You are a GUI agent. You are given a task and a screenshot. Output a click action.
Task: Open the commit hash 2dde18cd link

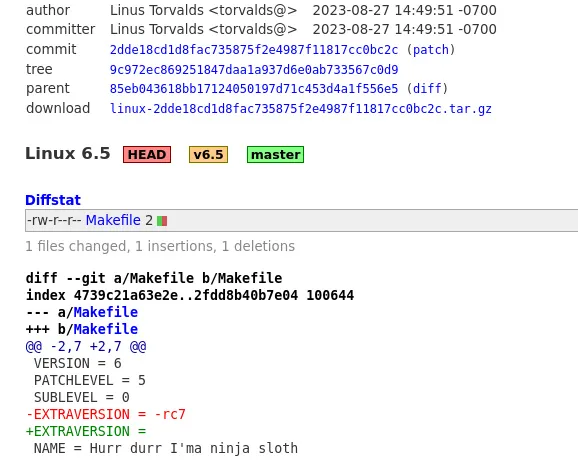254,50
